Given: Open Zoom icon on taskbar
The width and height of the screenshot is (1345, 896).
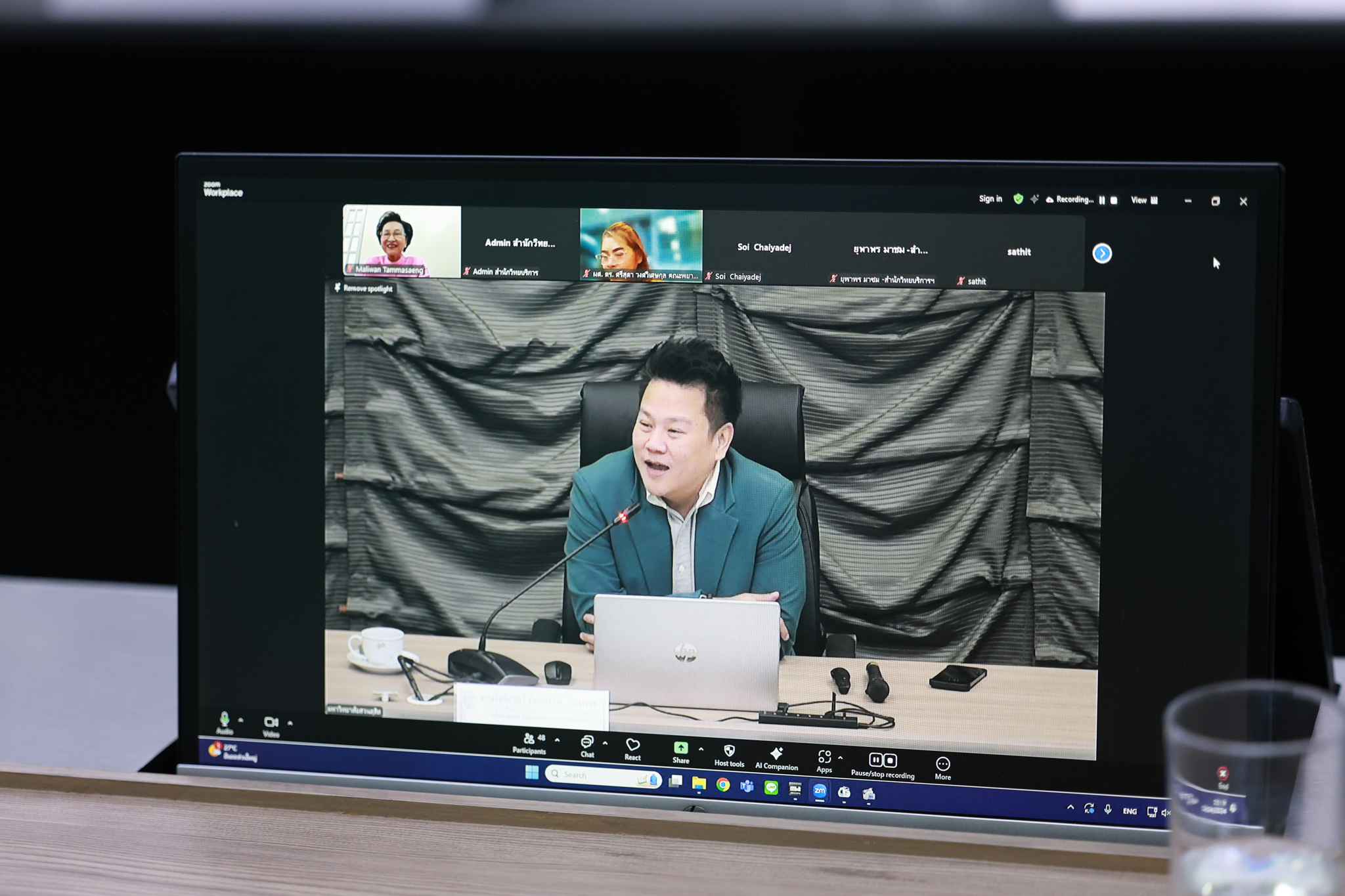Looking at the screenshot, I should pos(820,791).
